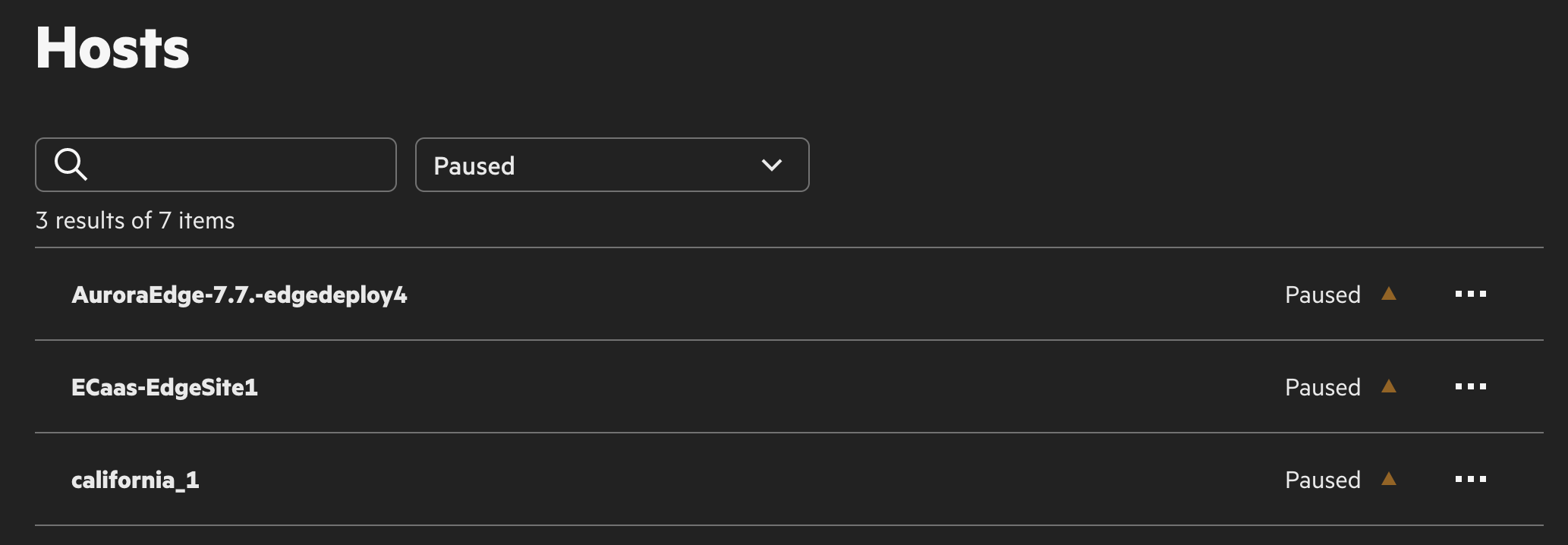Screen dimensions: 1568x545
Task: Click the 3 results of 7 items text
Action: [x=135, y=220]
